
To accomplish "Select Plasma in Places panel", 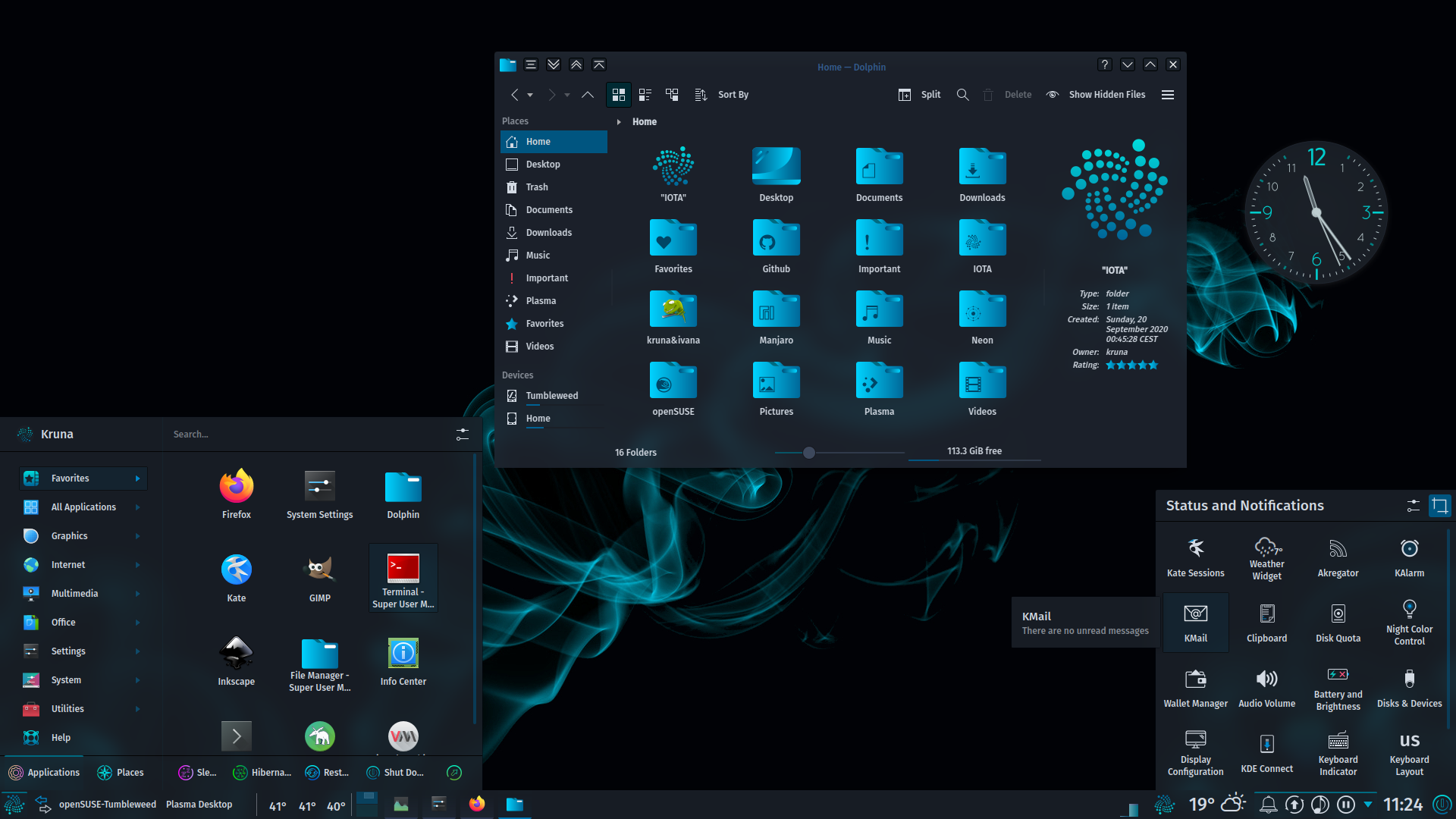I will 554,301.
